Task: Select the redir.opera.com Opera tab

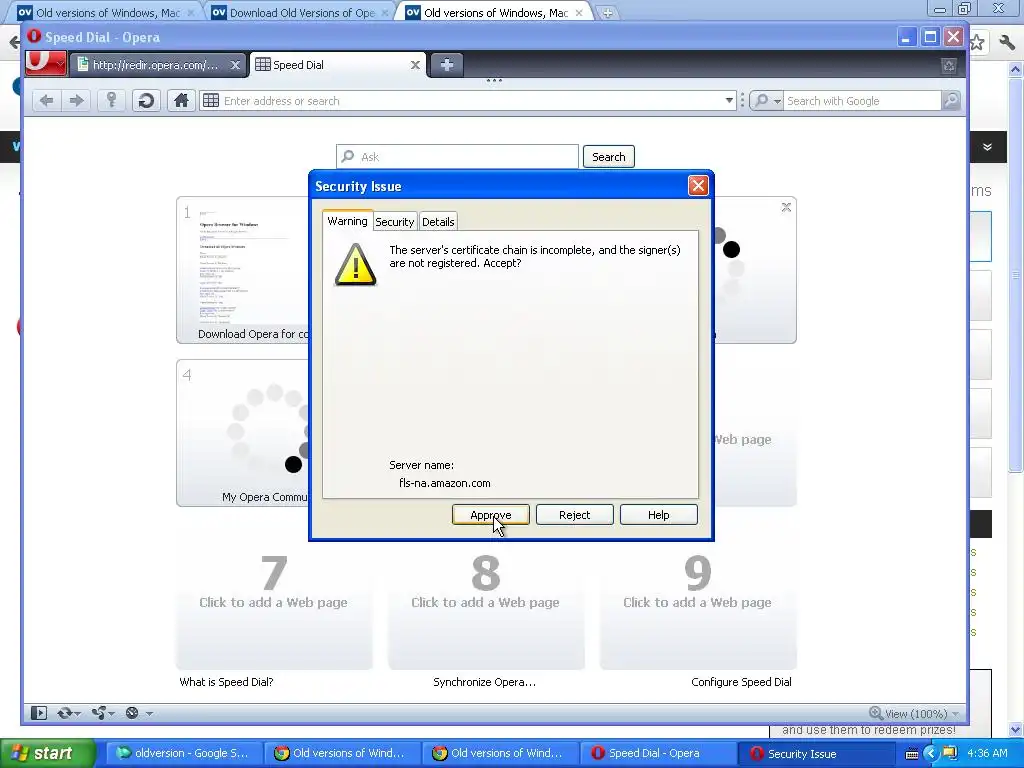Action: click(159, 65)
